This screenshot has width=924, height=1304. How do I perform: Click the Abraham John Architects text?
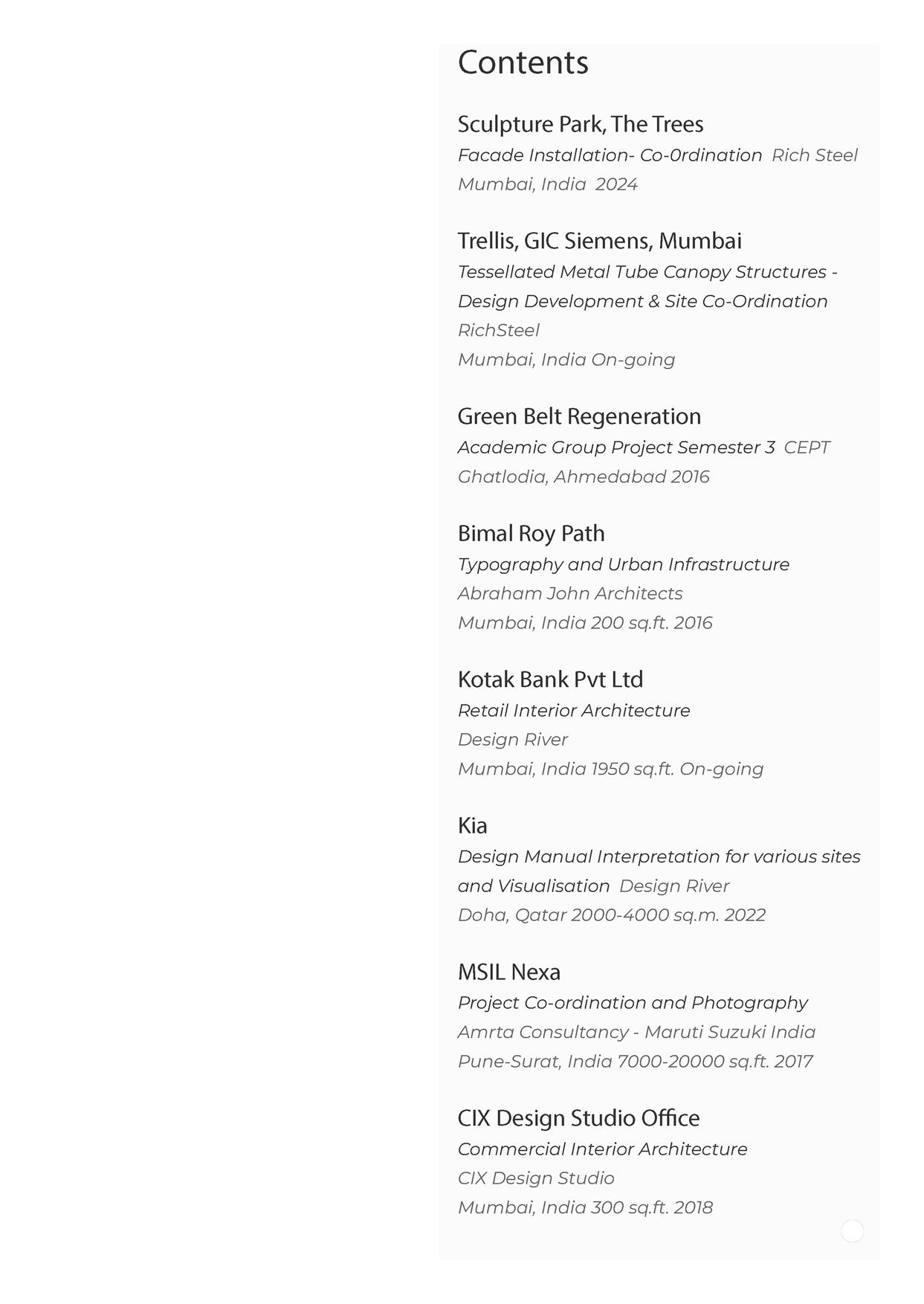click(x=569, y=593)
